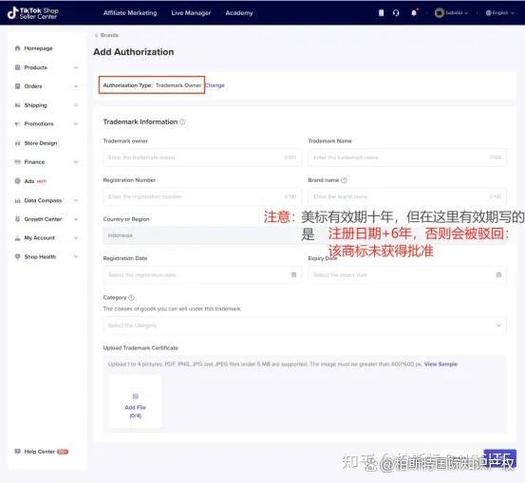The height and width of the screenshot is (483, 525).
Task: Click the Trademark Information help icon
Action: point(182,122)
